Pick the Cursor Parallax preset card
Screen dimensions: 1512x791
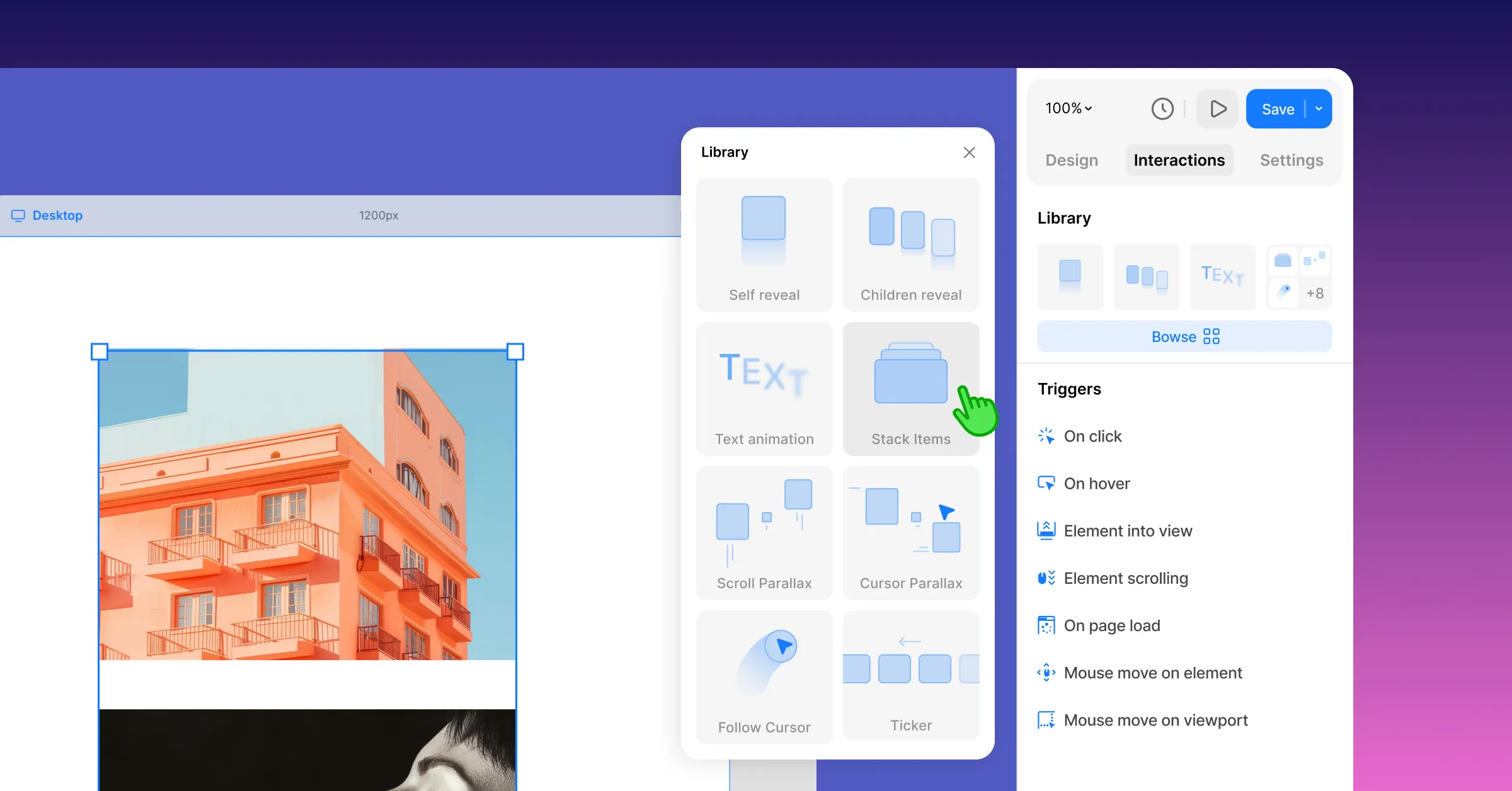pos(911,533)
